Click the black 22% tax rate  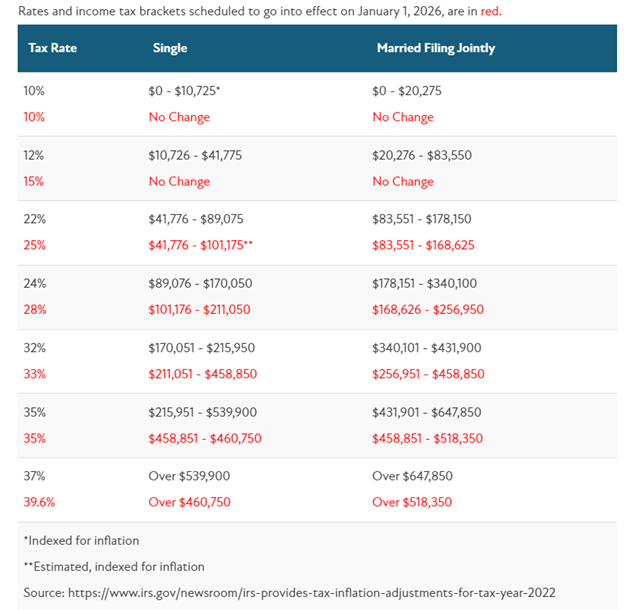point(34,219)
